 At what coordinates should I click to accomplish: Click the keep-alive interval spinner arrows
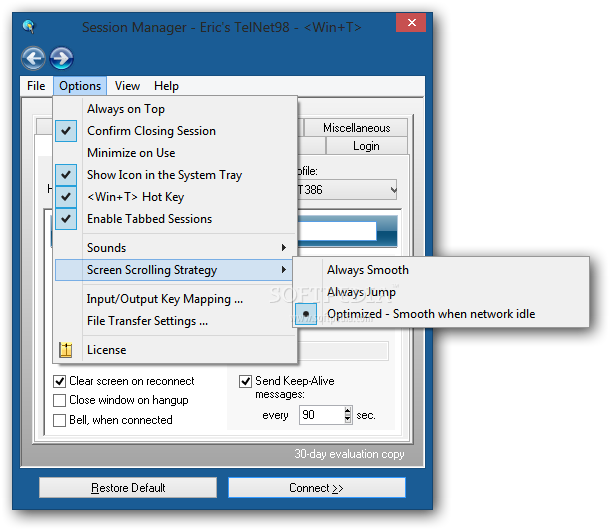point(348,415)
